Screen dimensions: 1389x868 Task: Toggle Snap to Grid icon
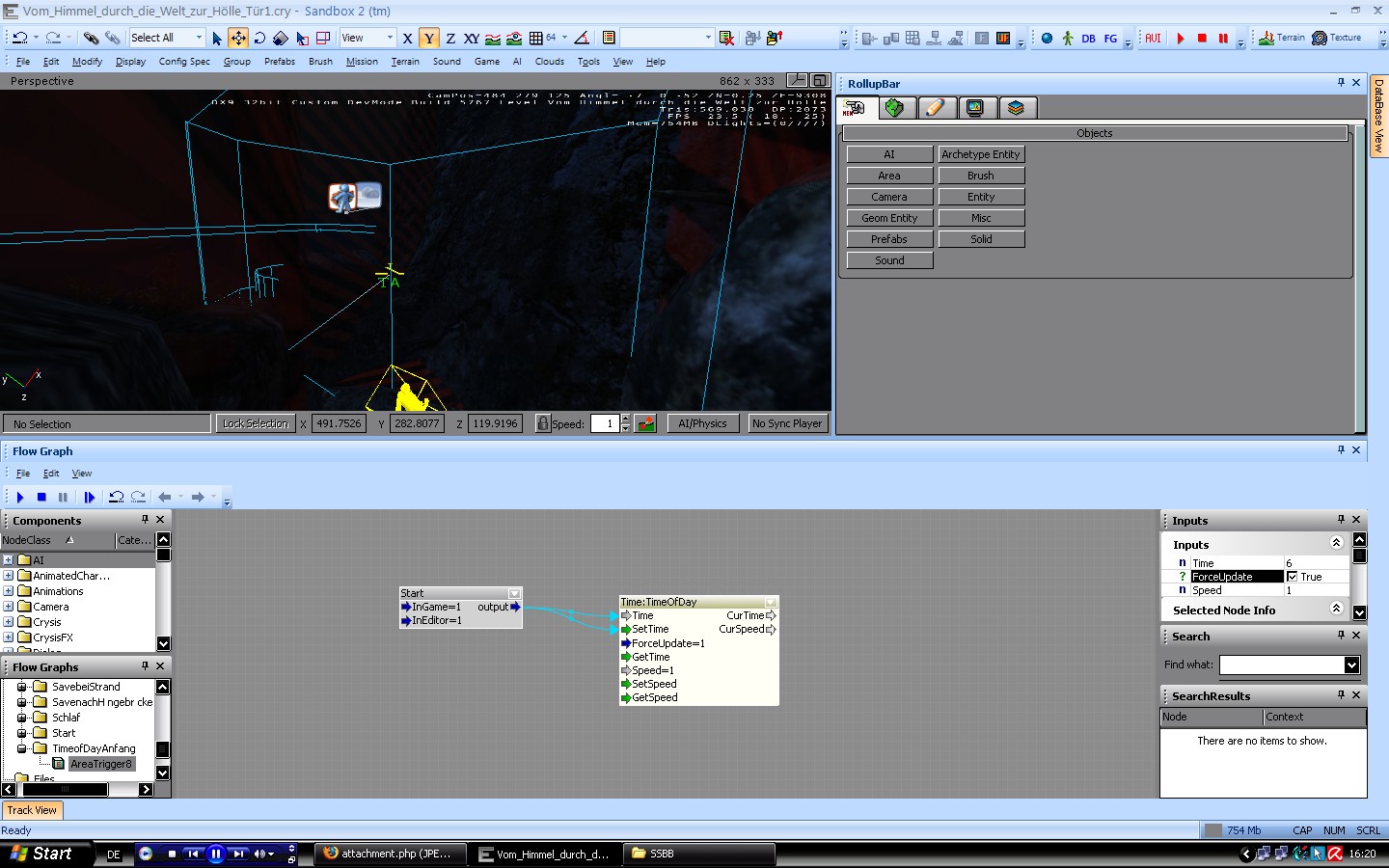pos(536,38)
